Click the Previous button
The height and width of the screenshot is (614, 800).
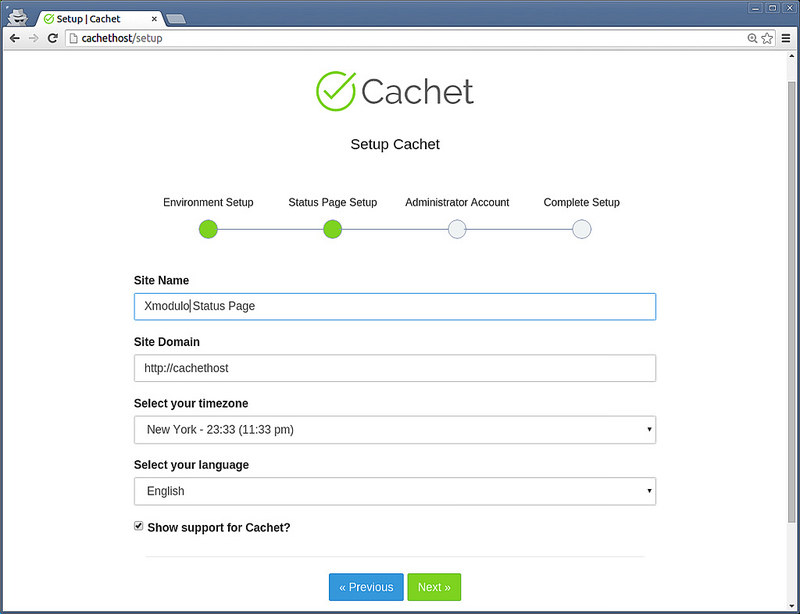[x=366, y=587]
